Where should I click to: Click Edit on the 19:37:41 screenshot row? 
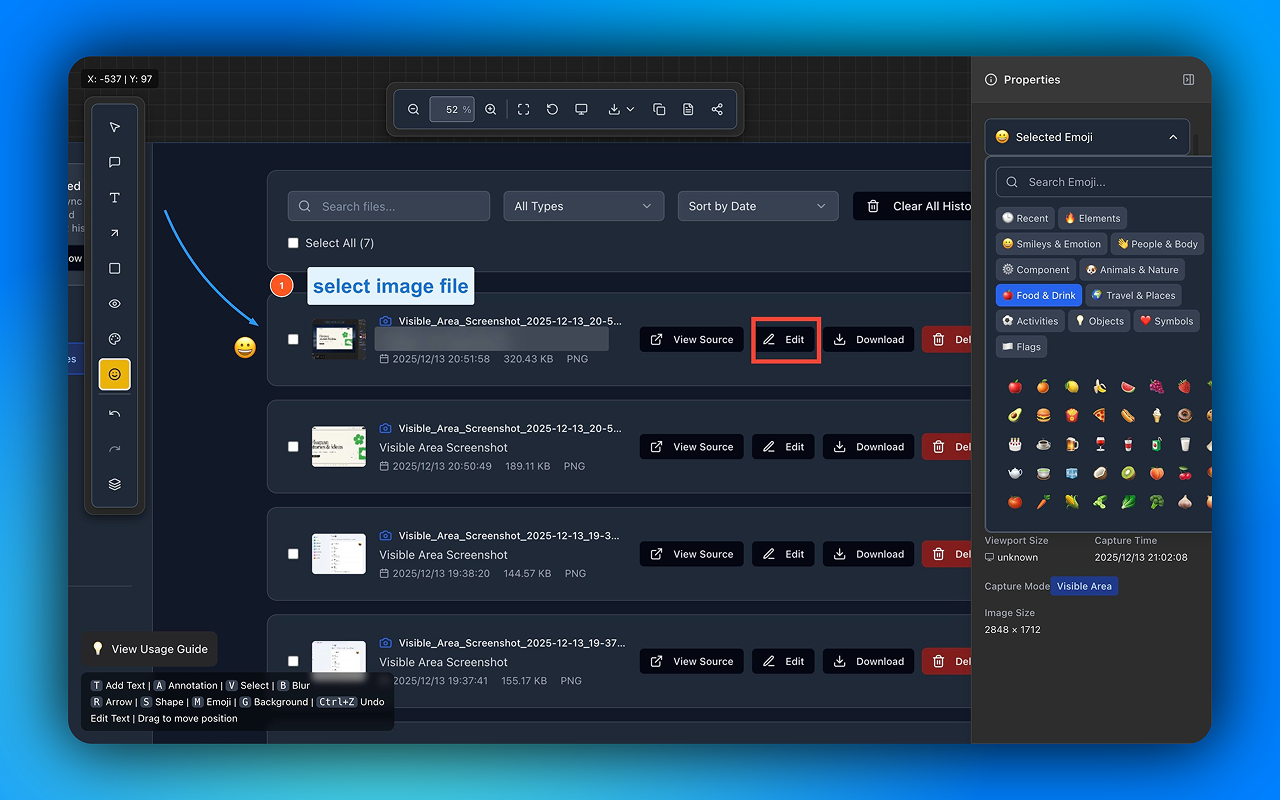point(784,661)
